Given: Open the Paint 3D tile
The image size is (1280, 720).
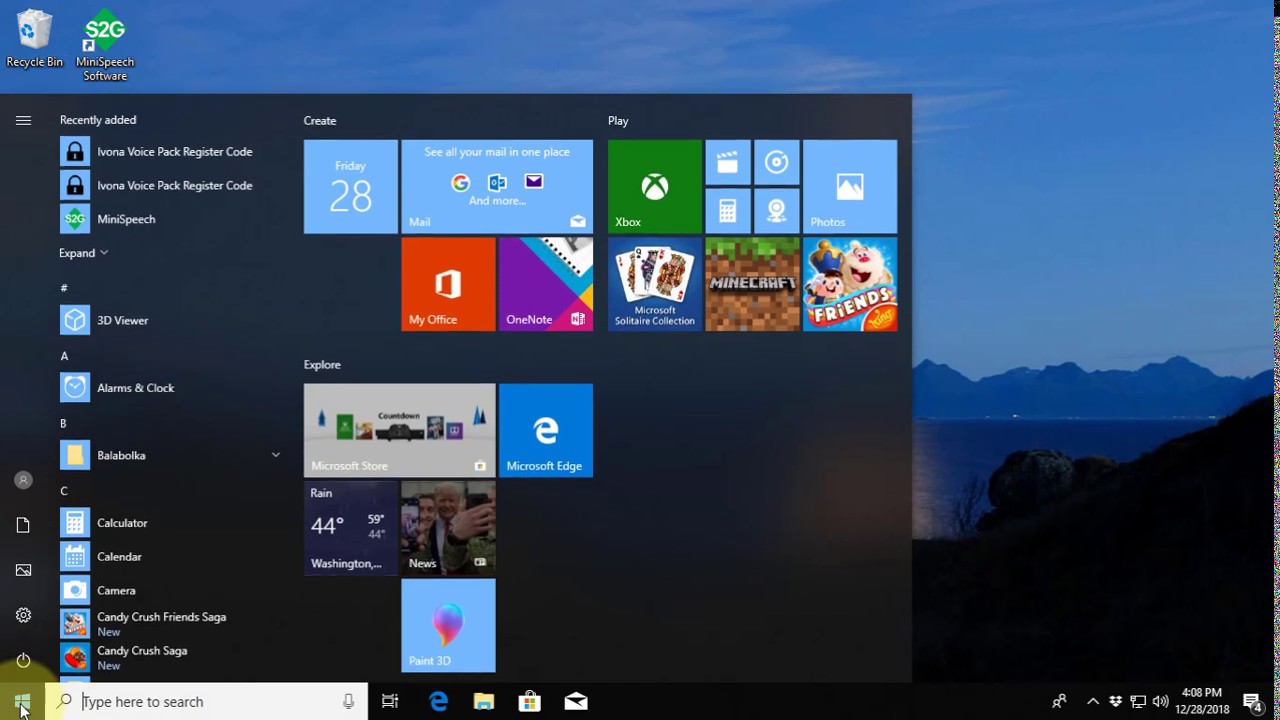Looking at the screenshot, I should click(x=448, y=625).
